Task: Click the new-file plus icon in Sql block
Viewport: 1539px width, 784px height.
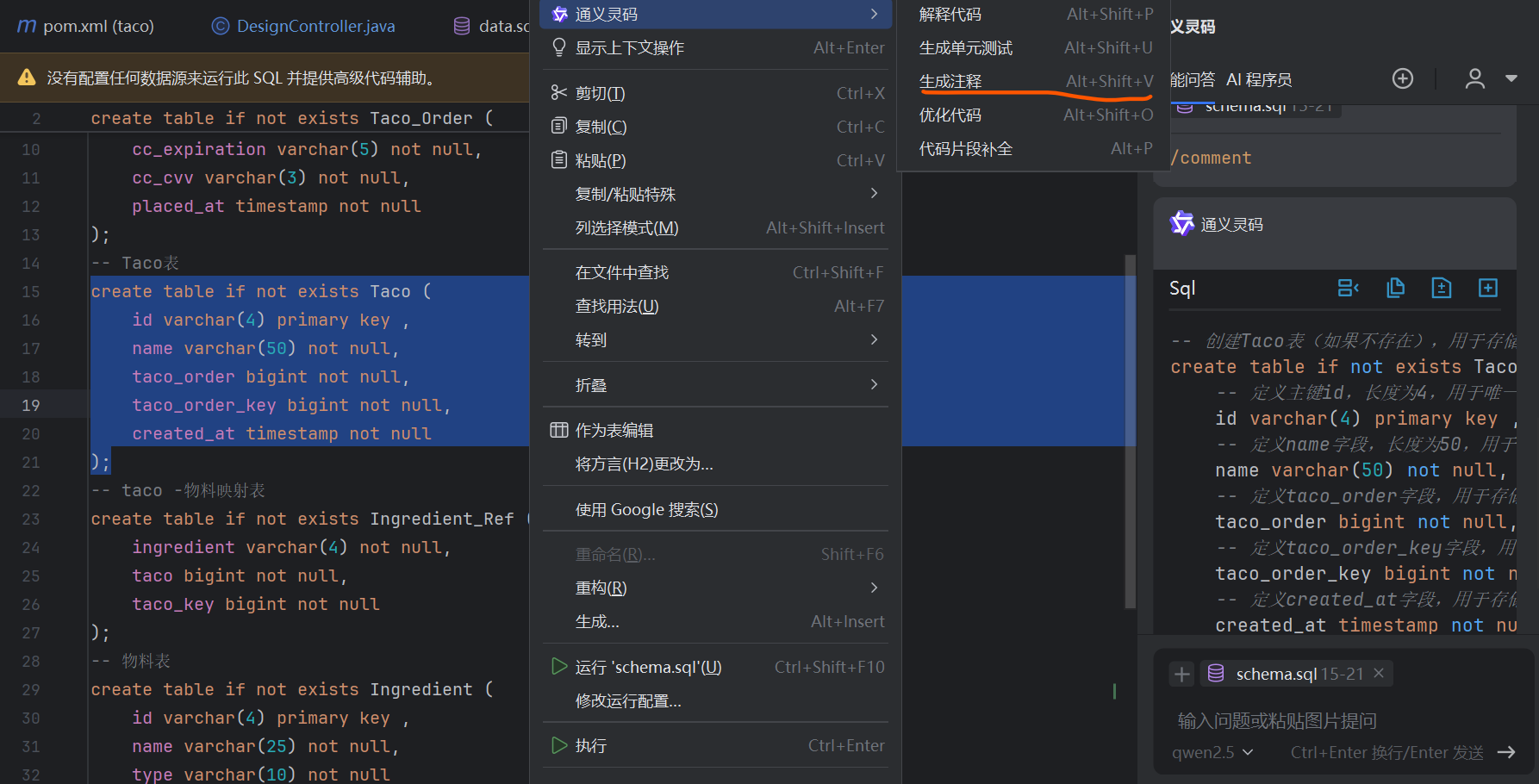Action: coord(1488,288)
